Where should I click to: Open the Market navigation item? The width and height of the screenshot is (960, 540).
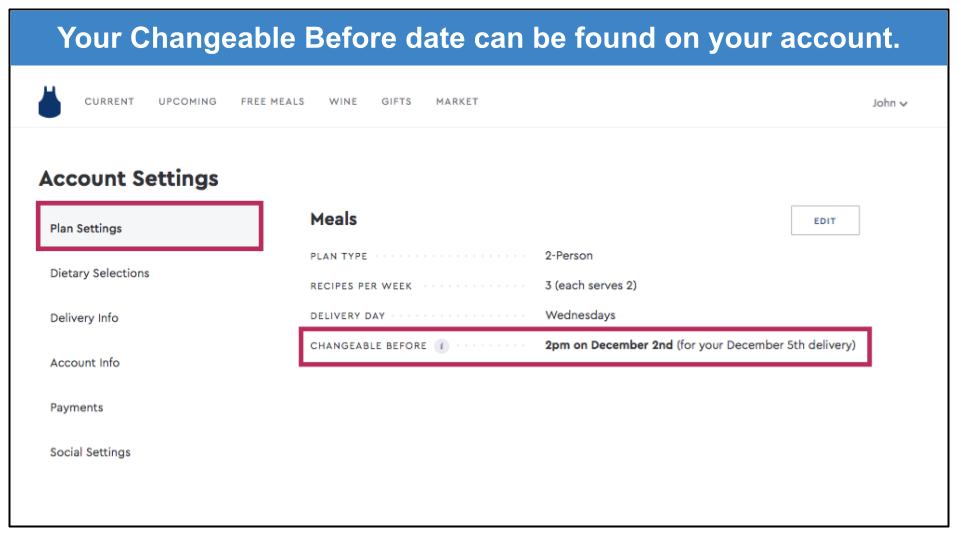coord(457,102)
